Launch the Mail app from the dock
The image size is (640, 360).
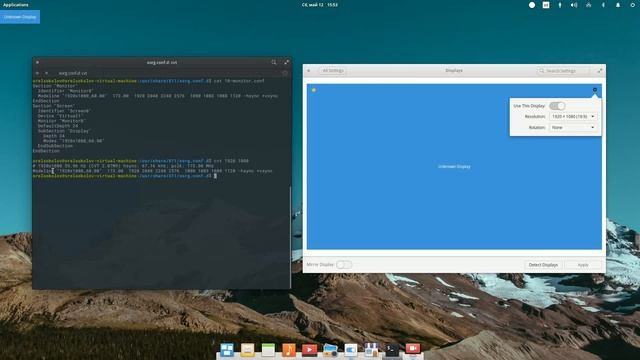[247, 350]
